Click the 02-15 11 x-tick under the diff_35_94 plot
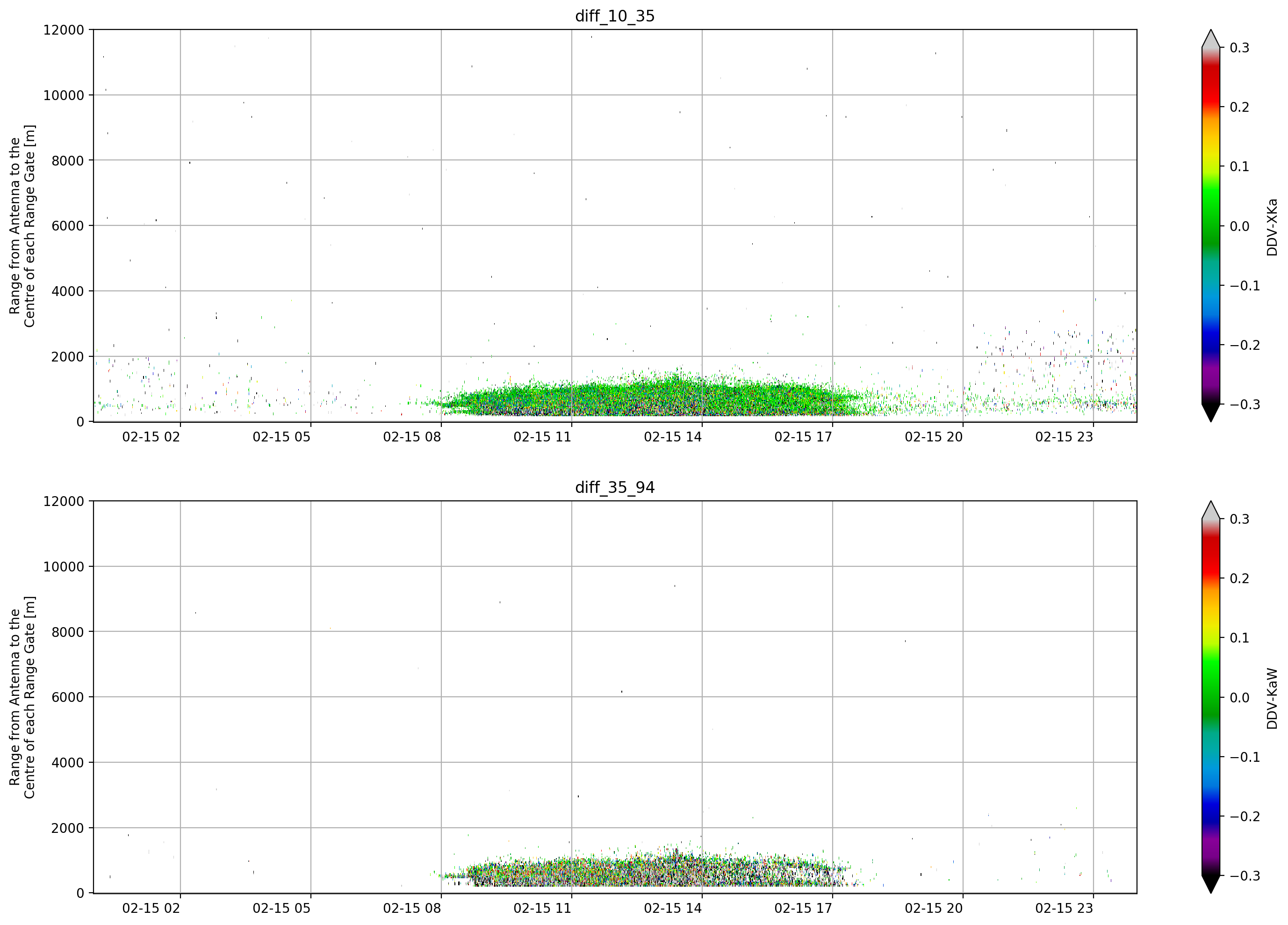This screenshot has width=1288, height=925. (x=542, y=909)
